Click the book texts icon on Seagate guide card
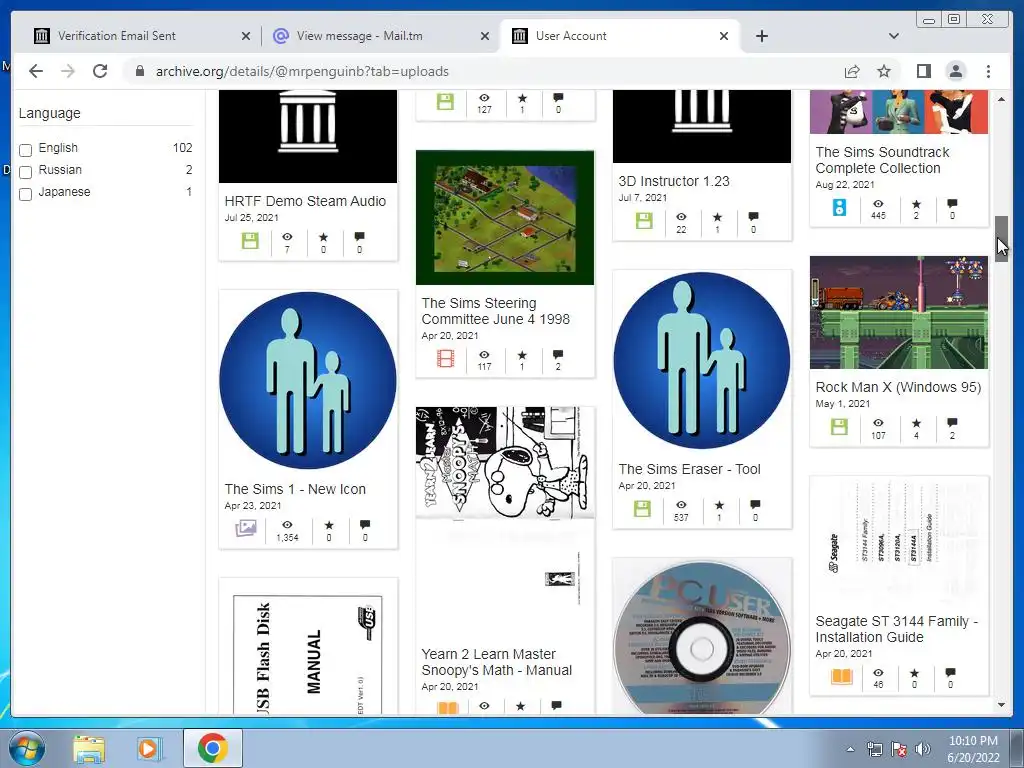This screenshot has width=1024, height=768. 841,677
